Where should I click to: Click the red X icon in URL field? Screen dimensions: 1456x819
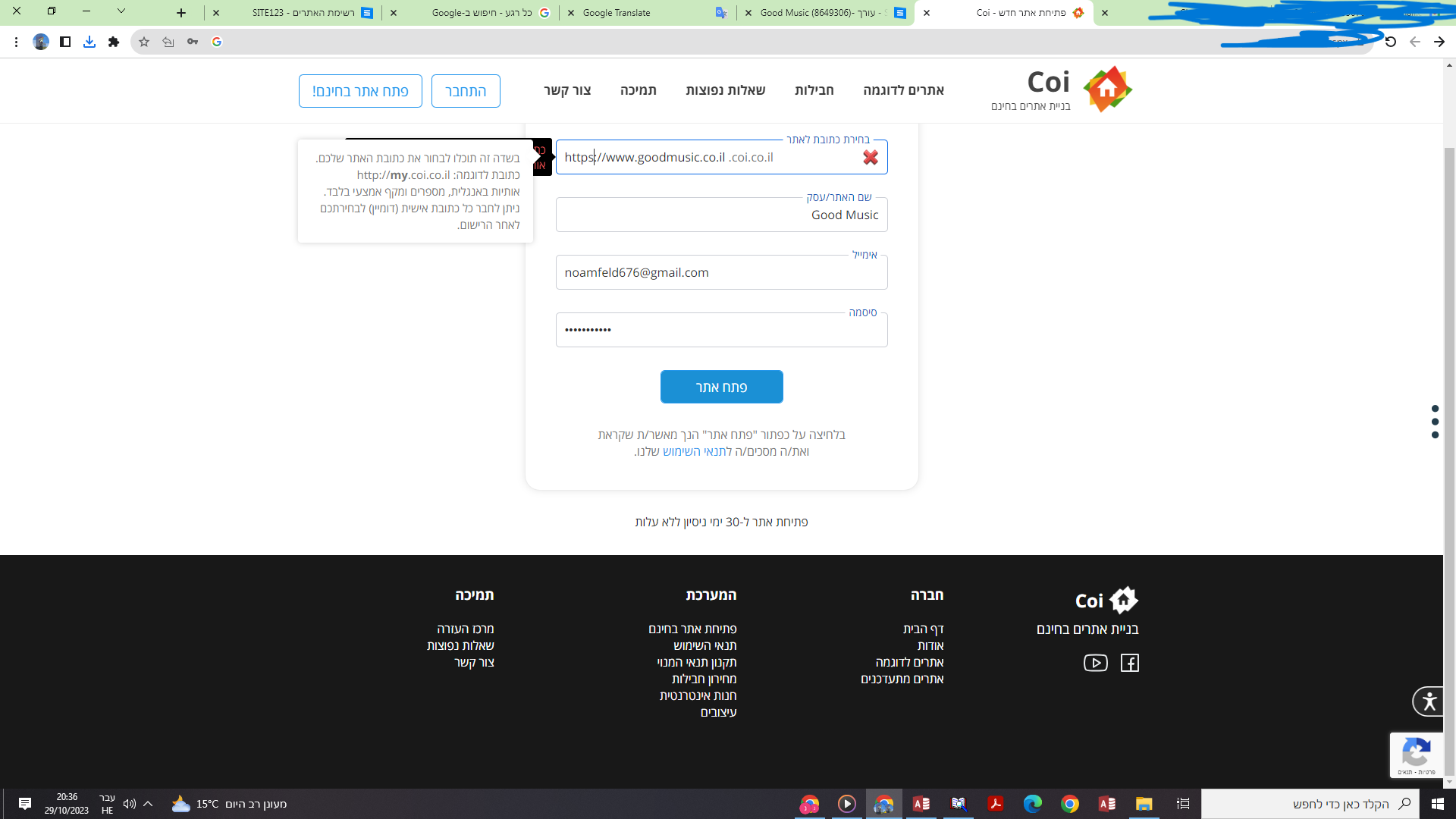click(870, 157)
